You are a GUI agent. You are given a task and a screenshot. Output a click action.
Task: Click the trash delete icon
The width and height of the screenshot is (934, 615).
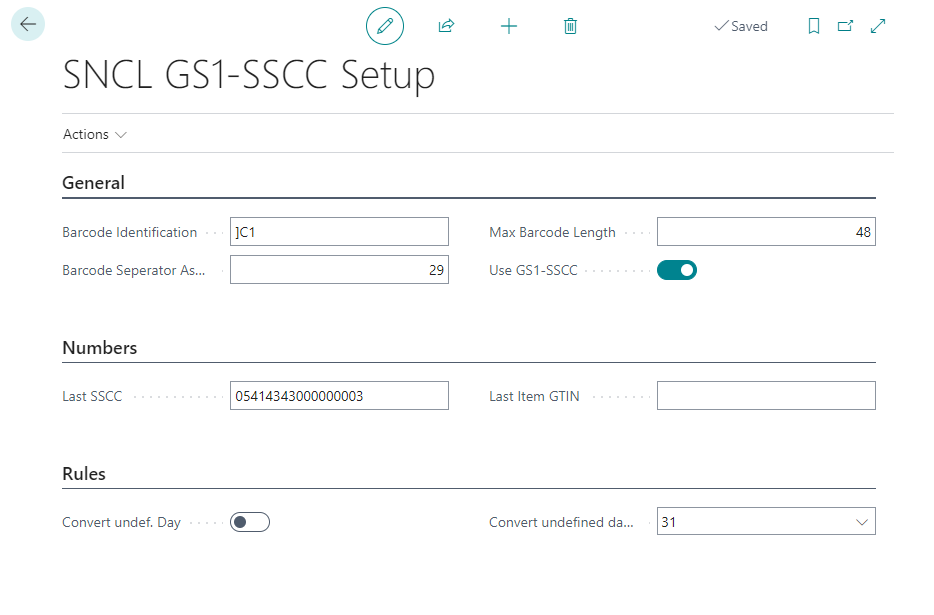(570, 26)
